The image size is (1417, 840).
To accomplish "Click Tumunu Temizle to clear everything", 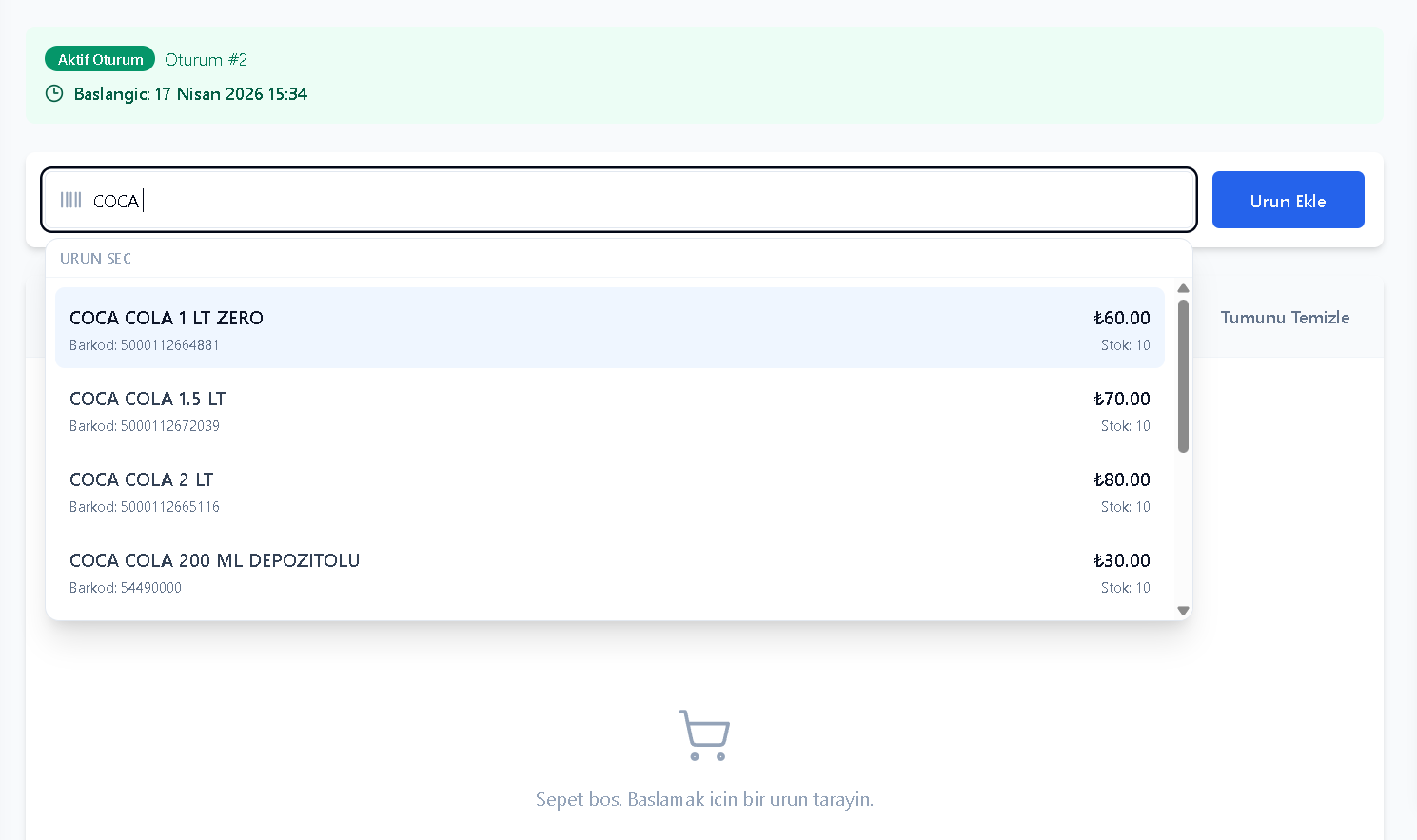I will tap(1285, 318).
